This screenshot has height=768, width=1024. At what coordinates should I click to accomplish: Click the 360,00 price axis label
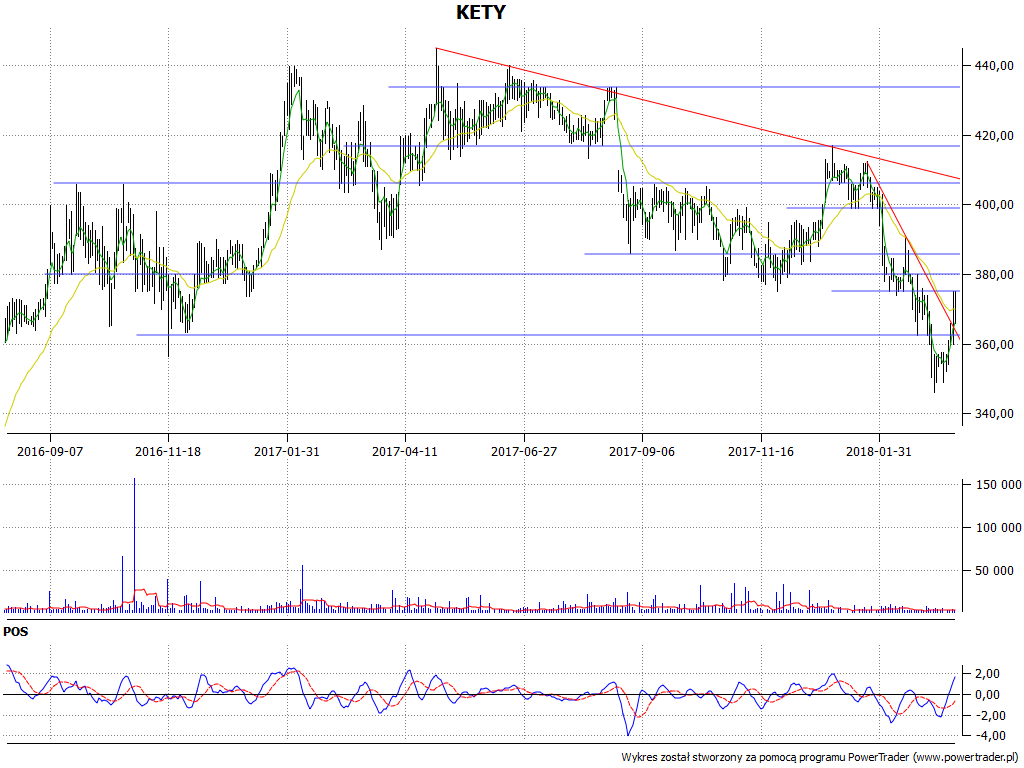point(993,344)
